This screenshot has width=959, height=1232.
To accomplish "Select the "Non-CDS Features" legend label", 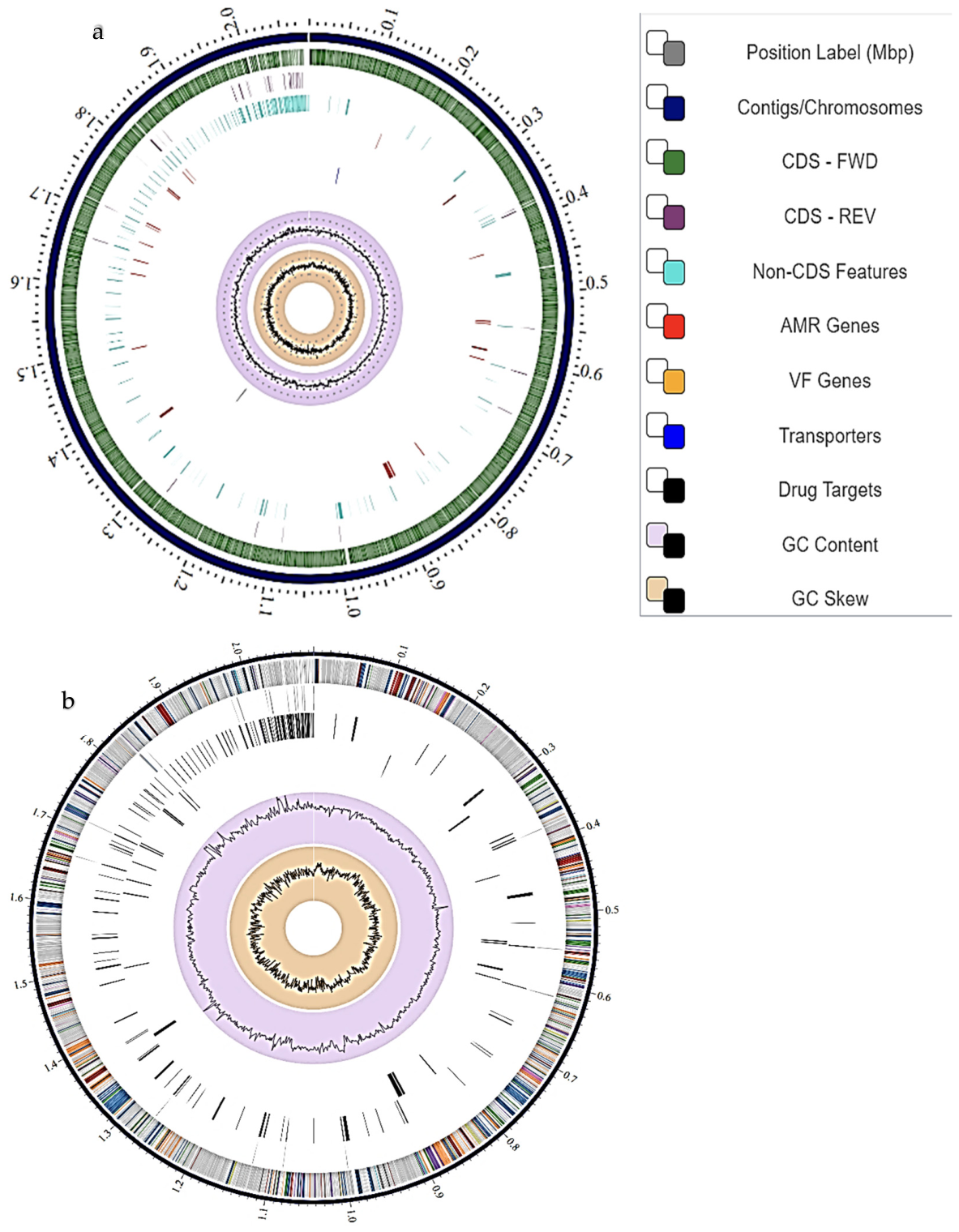I will coord(829,272).
